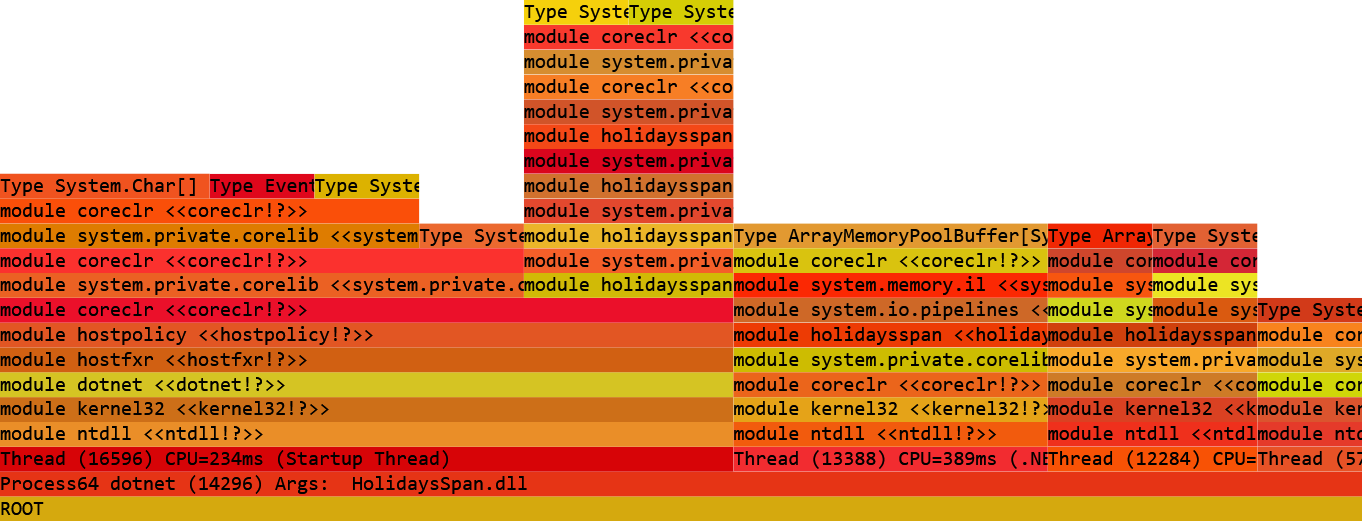The height and width of the screenshot is (521, 1362).
Task: Select the module system.io.pipelines frame
Action: click(890, 310)
